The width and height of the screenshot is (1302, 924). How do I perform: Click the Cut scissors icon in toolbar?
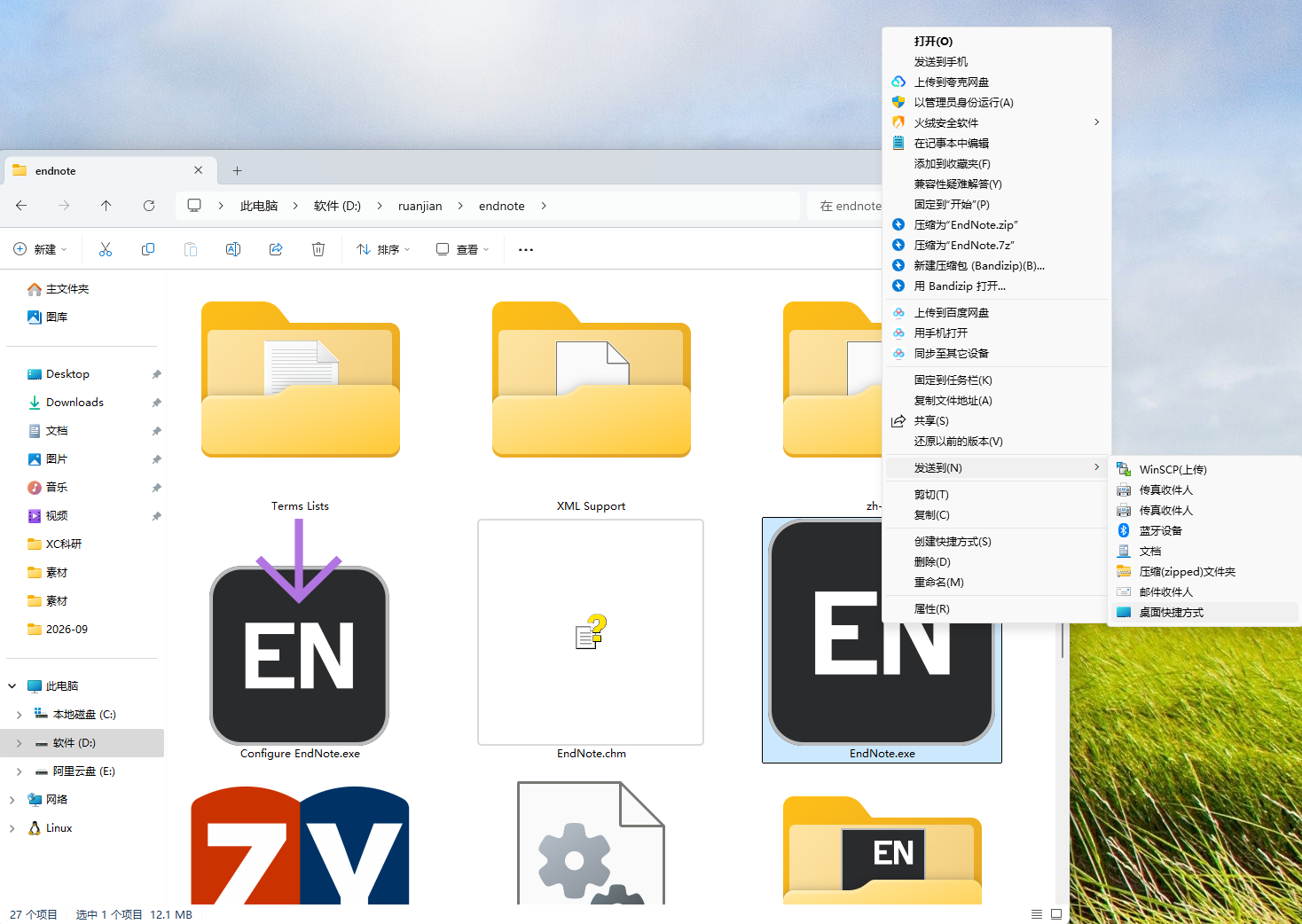[x=106, y=249]
